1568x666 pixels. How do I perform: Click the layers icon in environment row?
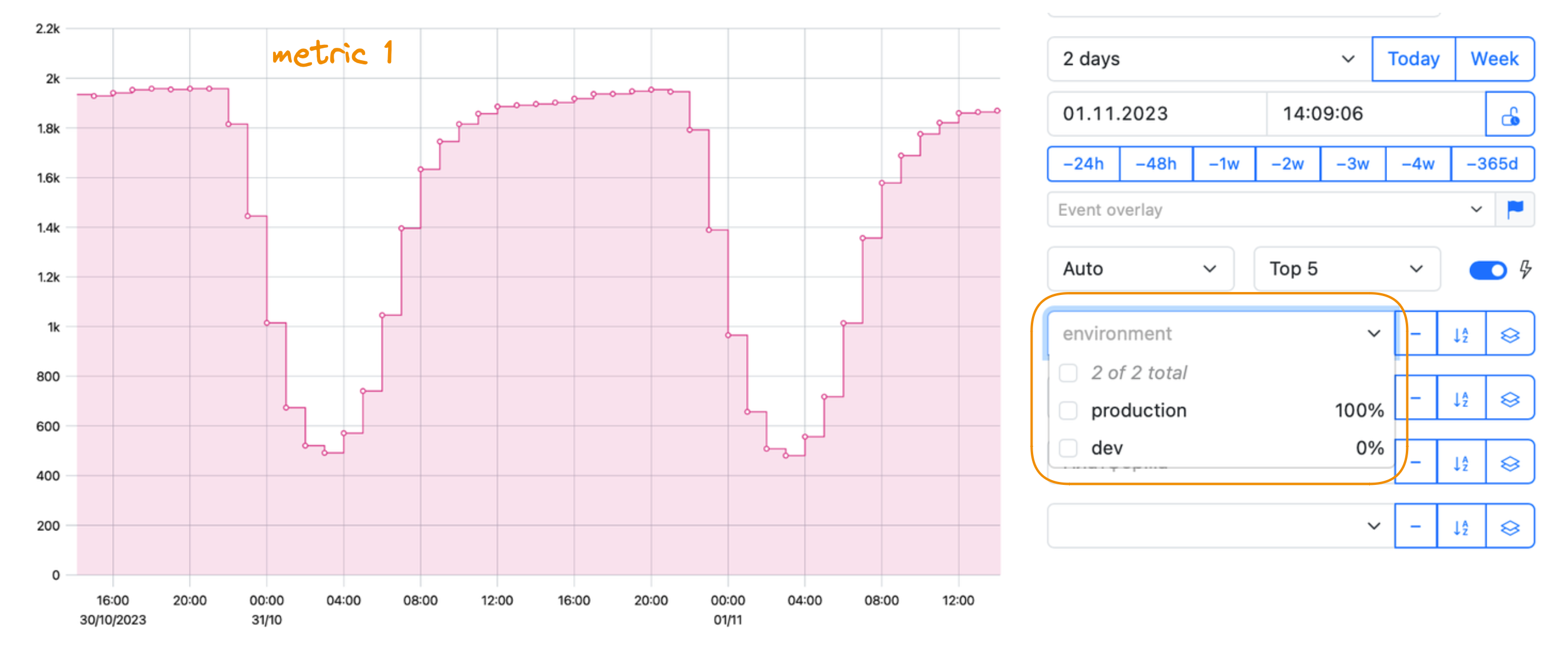[1510, 334]
